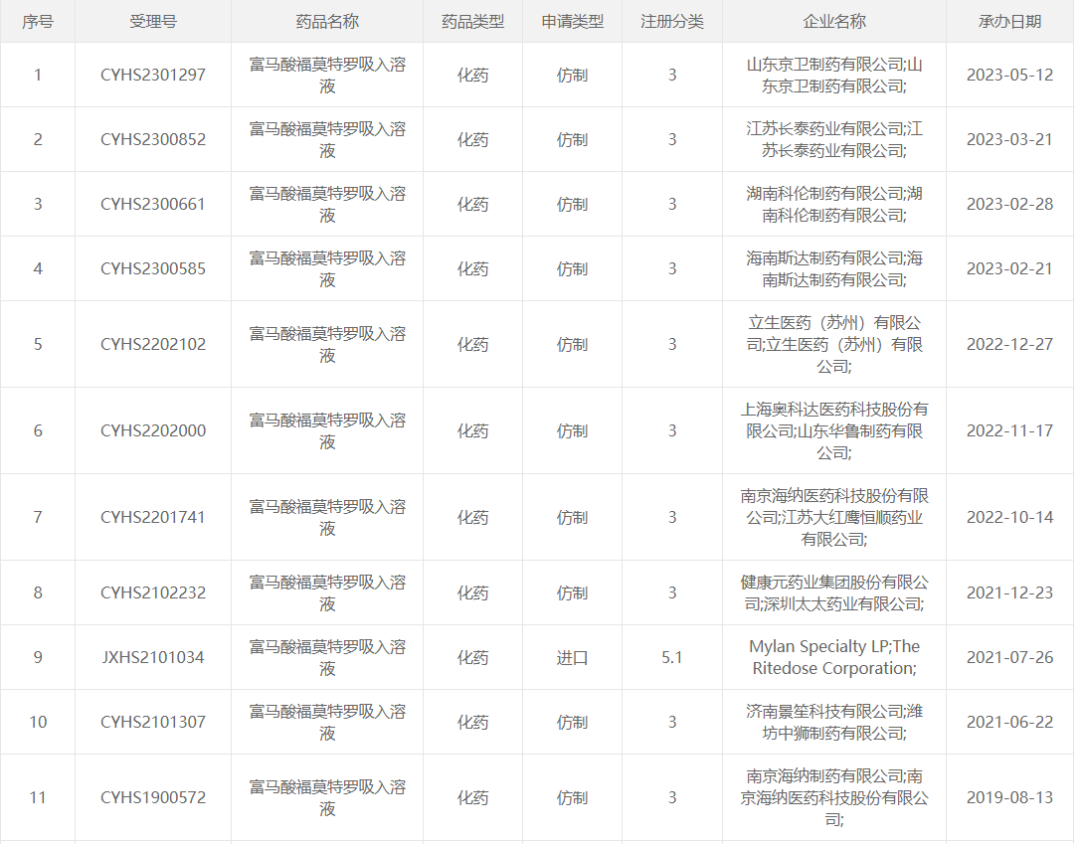This screenshot has height=844, width=1080.
Task: Click the 申请类型 column header
Action: [x=572, y=22]
